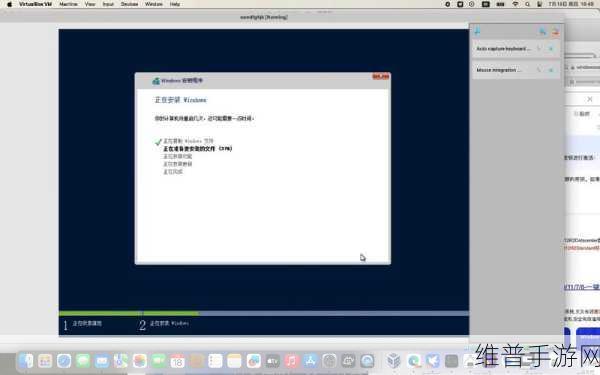Open the Window menu
The height and width of the screenshot is (375, 600).
pos(154,4)
